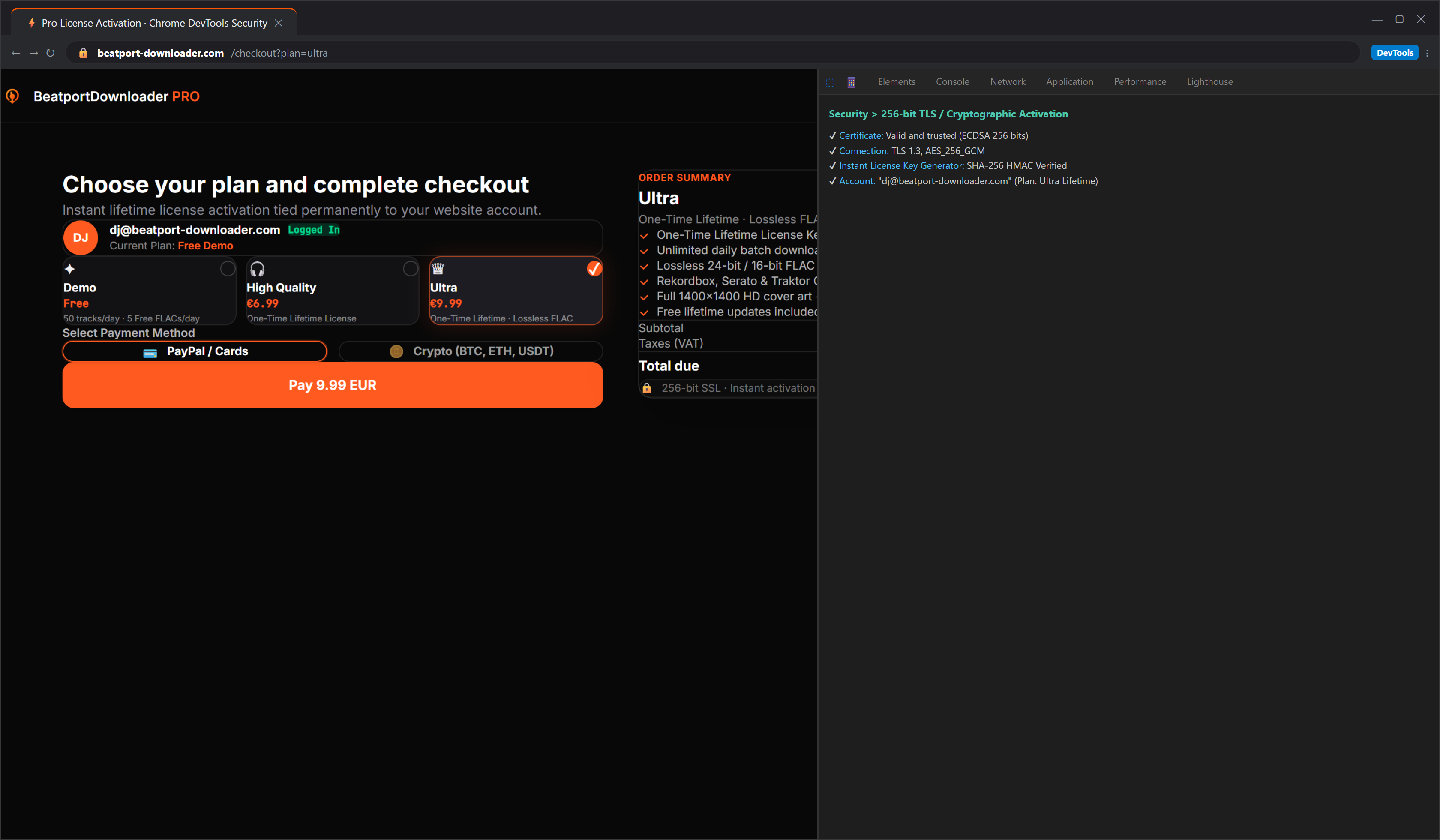Viewport: 1440px width, 840px height.
Task: Close the Pro License Activation tab
Action: click(278, 23)
